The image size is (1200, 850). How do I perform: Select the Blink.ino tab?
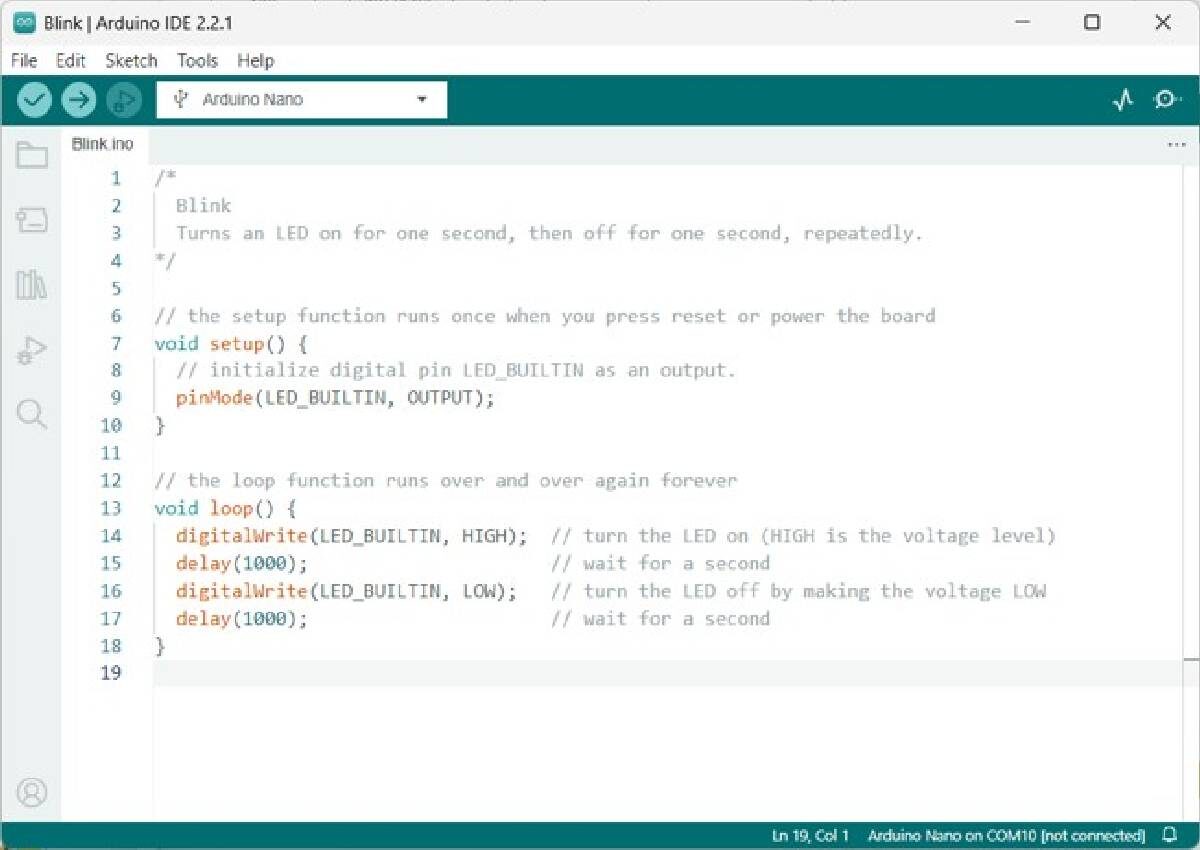click(102, 144)
